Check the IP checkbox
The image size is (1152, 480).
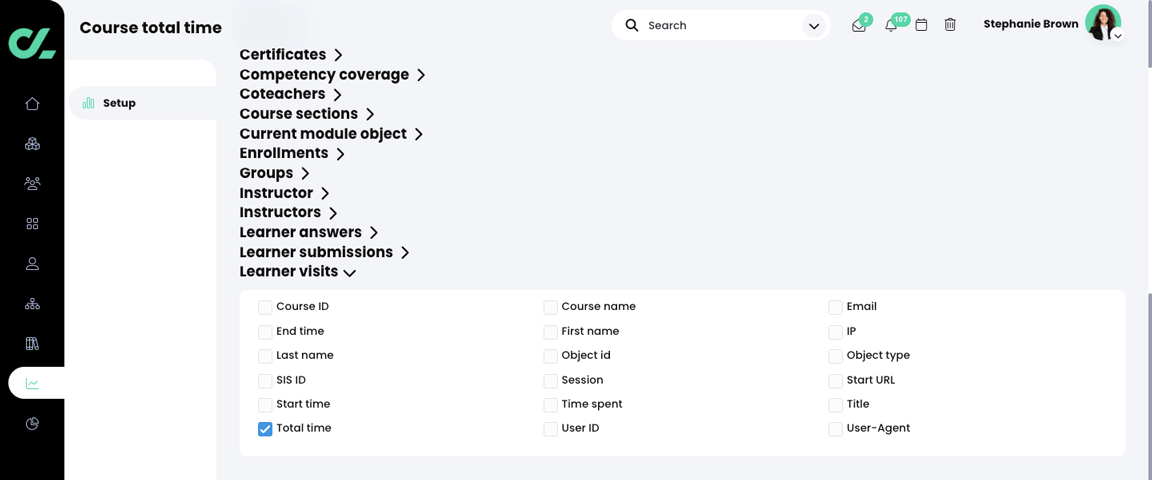point(835,332)
